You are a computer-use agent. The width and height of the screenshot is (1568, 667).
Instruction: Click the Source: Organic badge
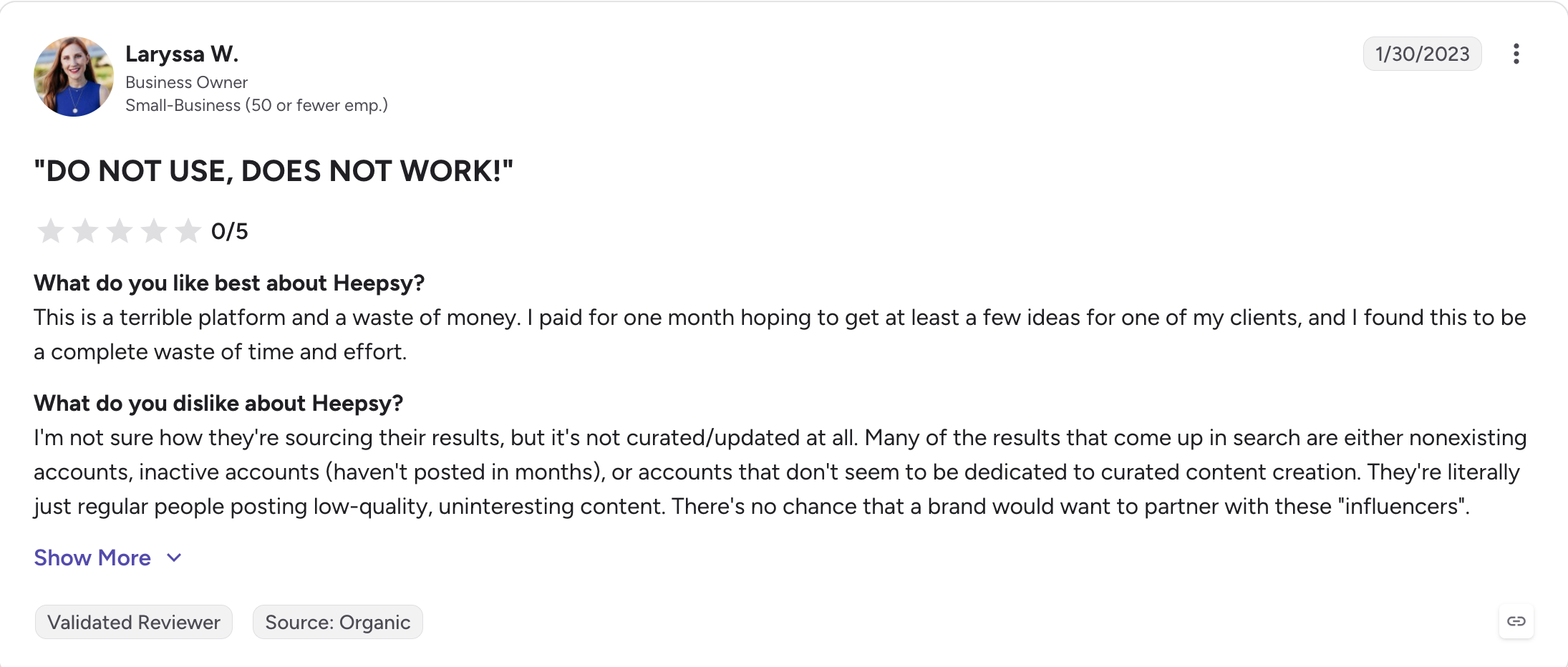point(338,622)
